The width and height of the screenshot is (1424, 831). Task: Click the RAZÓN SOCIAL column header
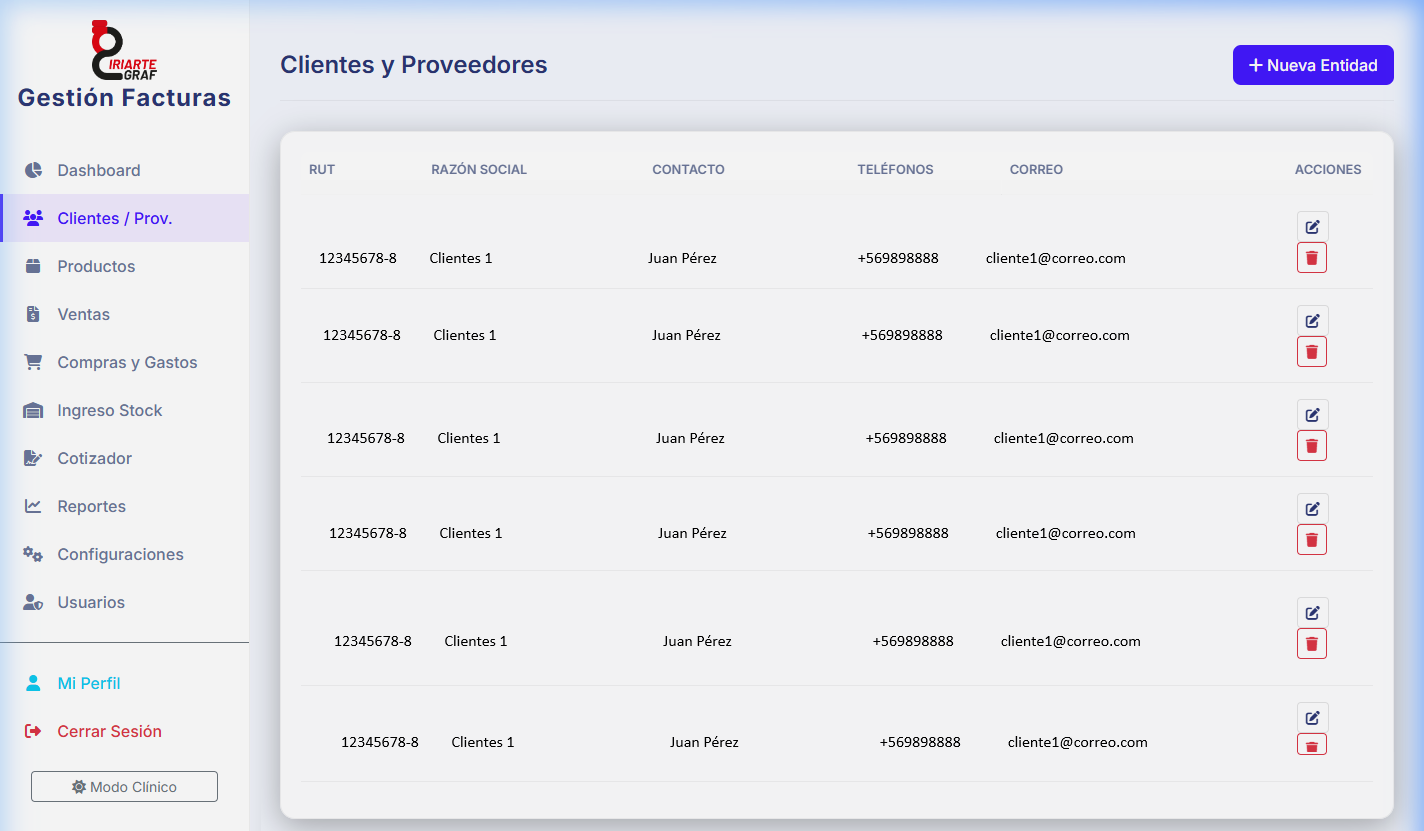click(x=479, y=169)
